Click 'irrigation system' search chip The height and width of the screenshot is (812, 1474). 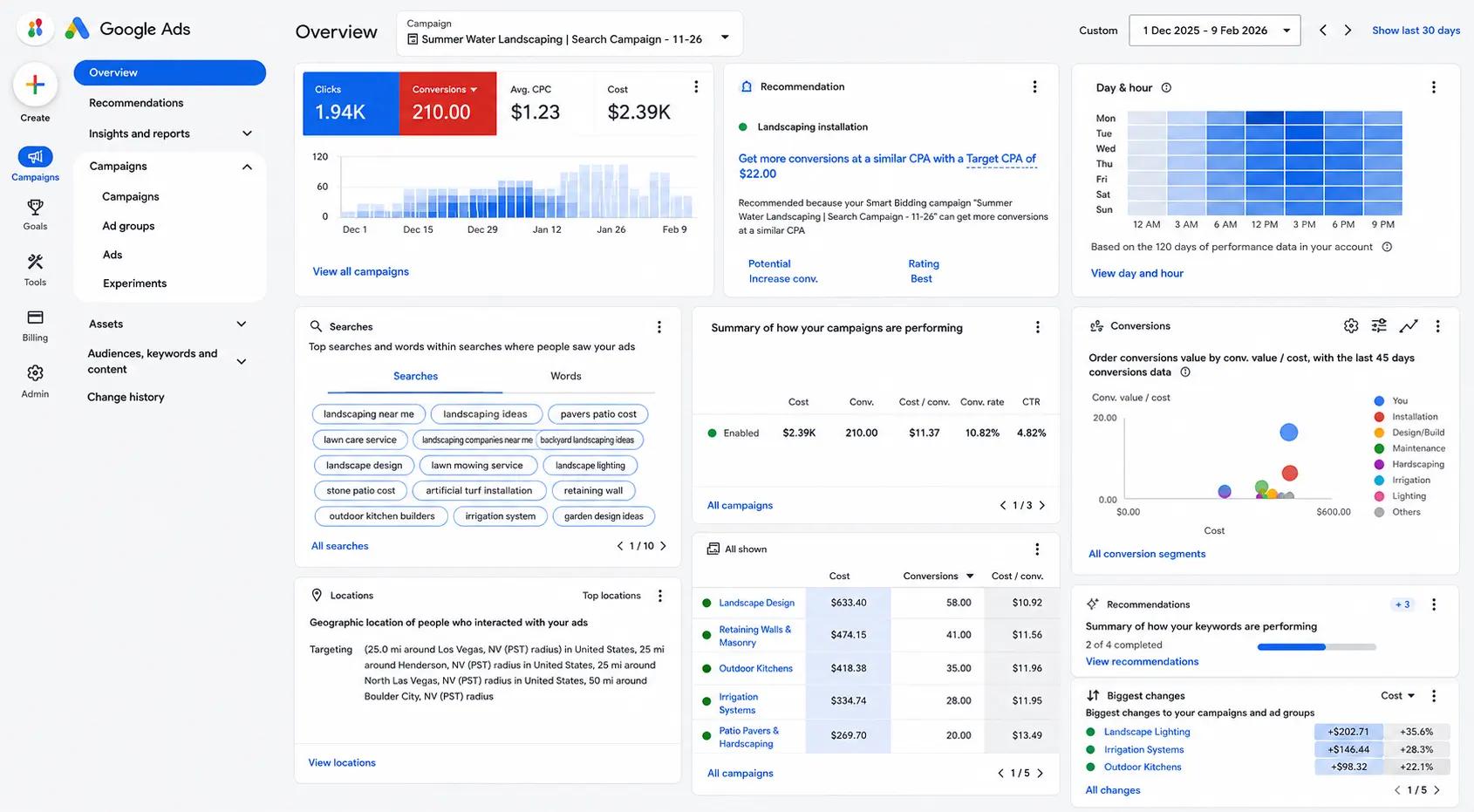coord(501,516)
